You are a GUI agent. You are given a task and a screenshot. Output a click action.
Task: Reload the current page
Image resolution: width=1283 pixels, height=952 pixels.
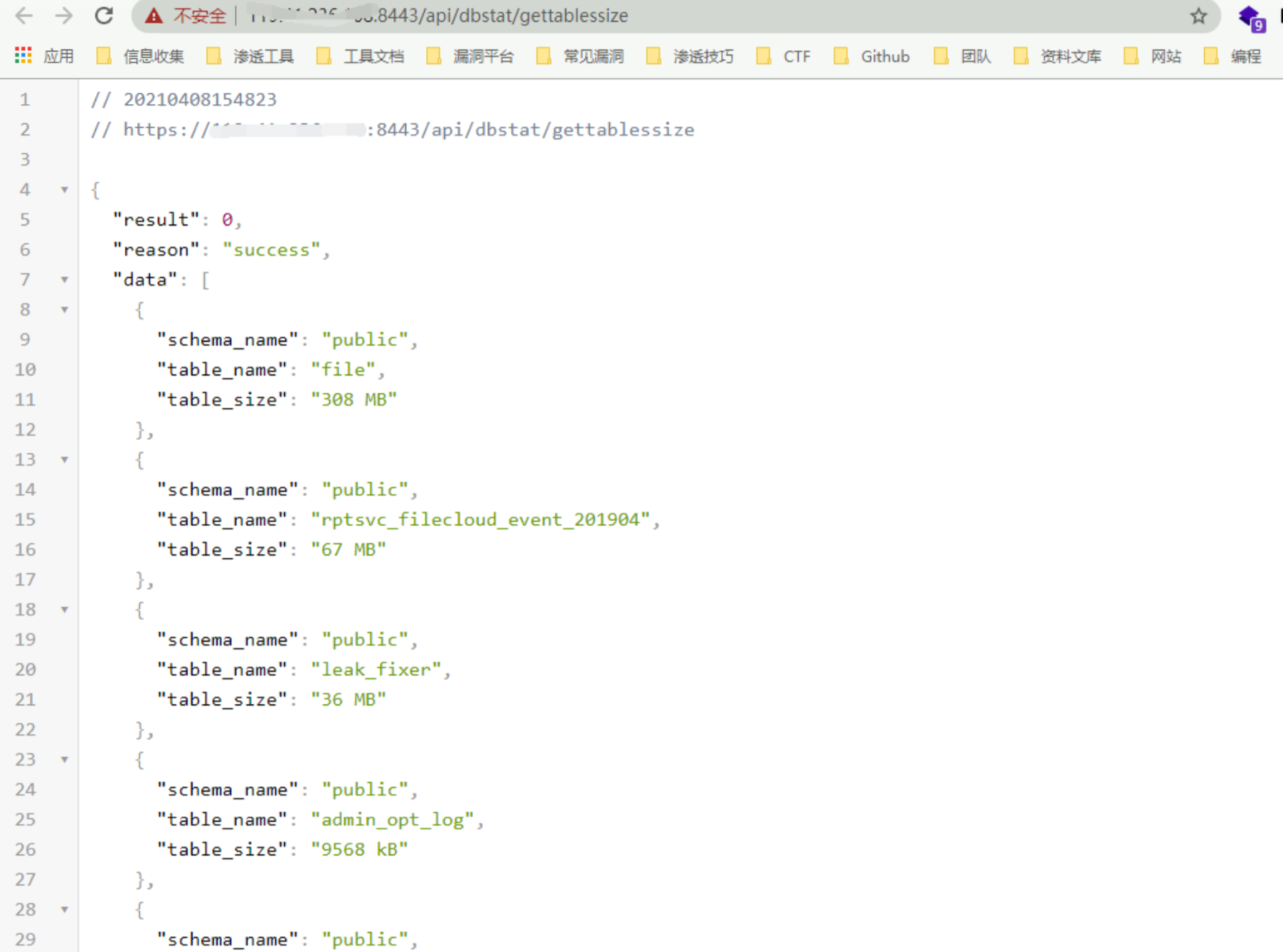point(104,16)
